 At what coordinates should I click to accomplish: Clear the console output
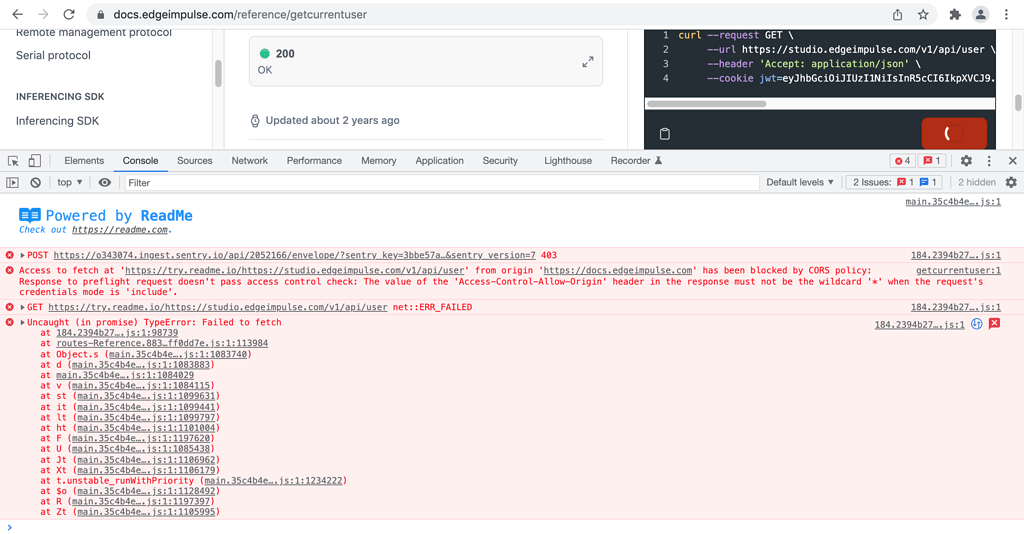(x=35, y=183)
